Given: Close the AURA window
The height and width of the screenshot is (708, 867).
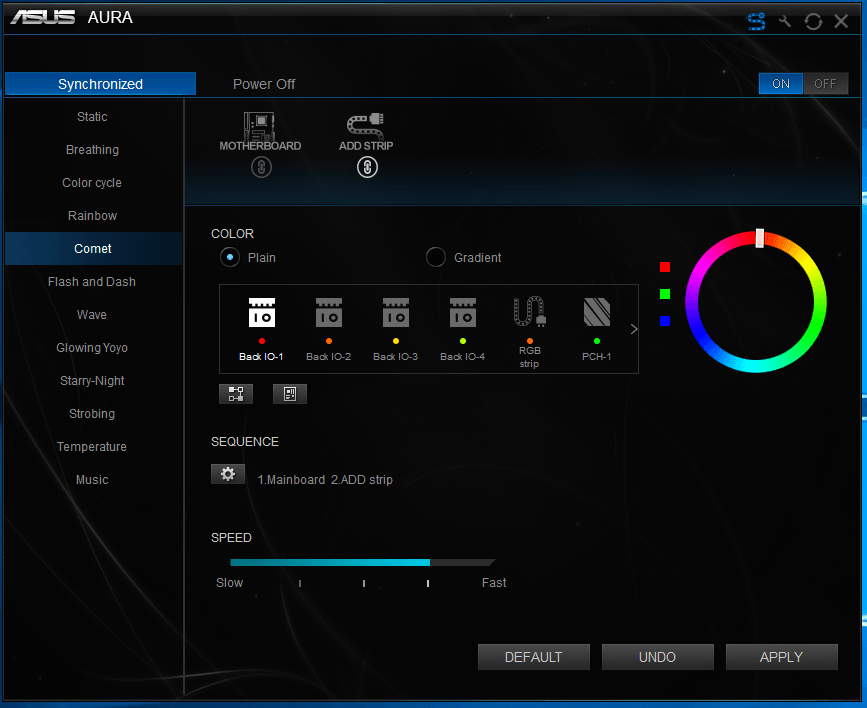Looking at the screenshot, I should pos(841,21).
